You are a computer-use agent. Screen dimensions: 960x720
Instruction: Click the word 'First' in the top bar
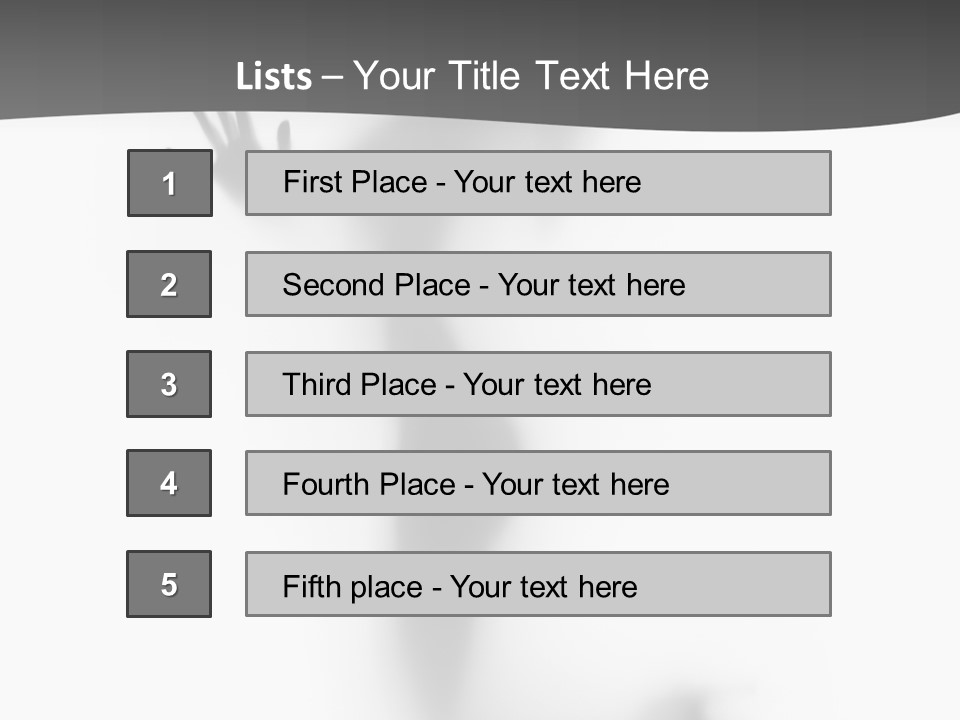tap(313, 182)
